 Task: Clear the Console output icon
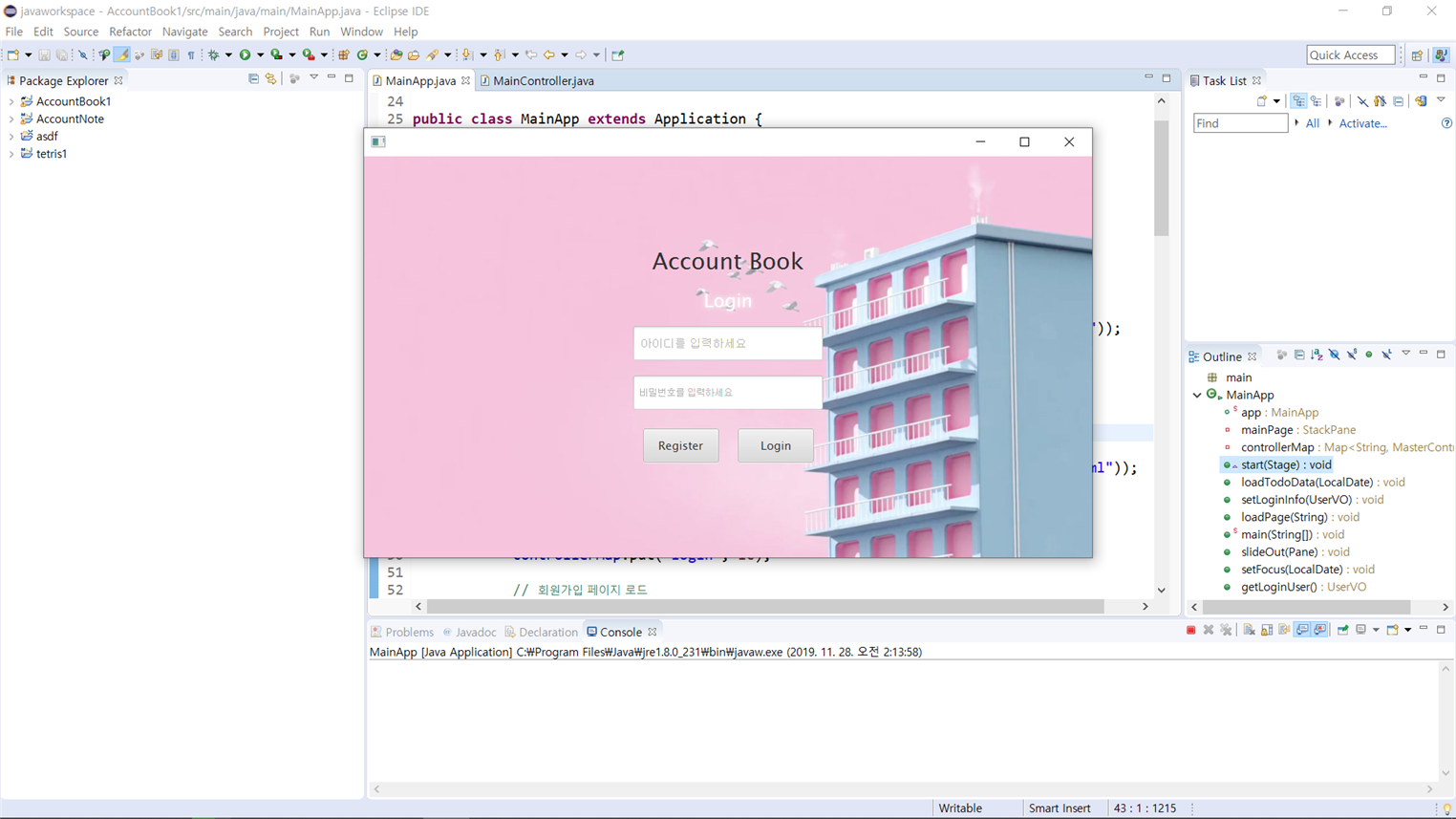1251,630
